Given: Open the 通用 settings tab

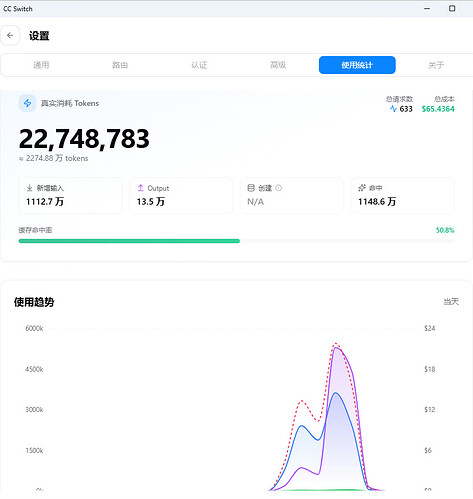Looking at the screenshot, I should (x=41, y=65).
